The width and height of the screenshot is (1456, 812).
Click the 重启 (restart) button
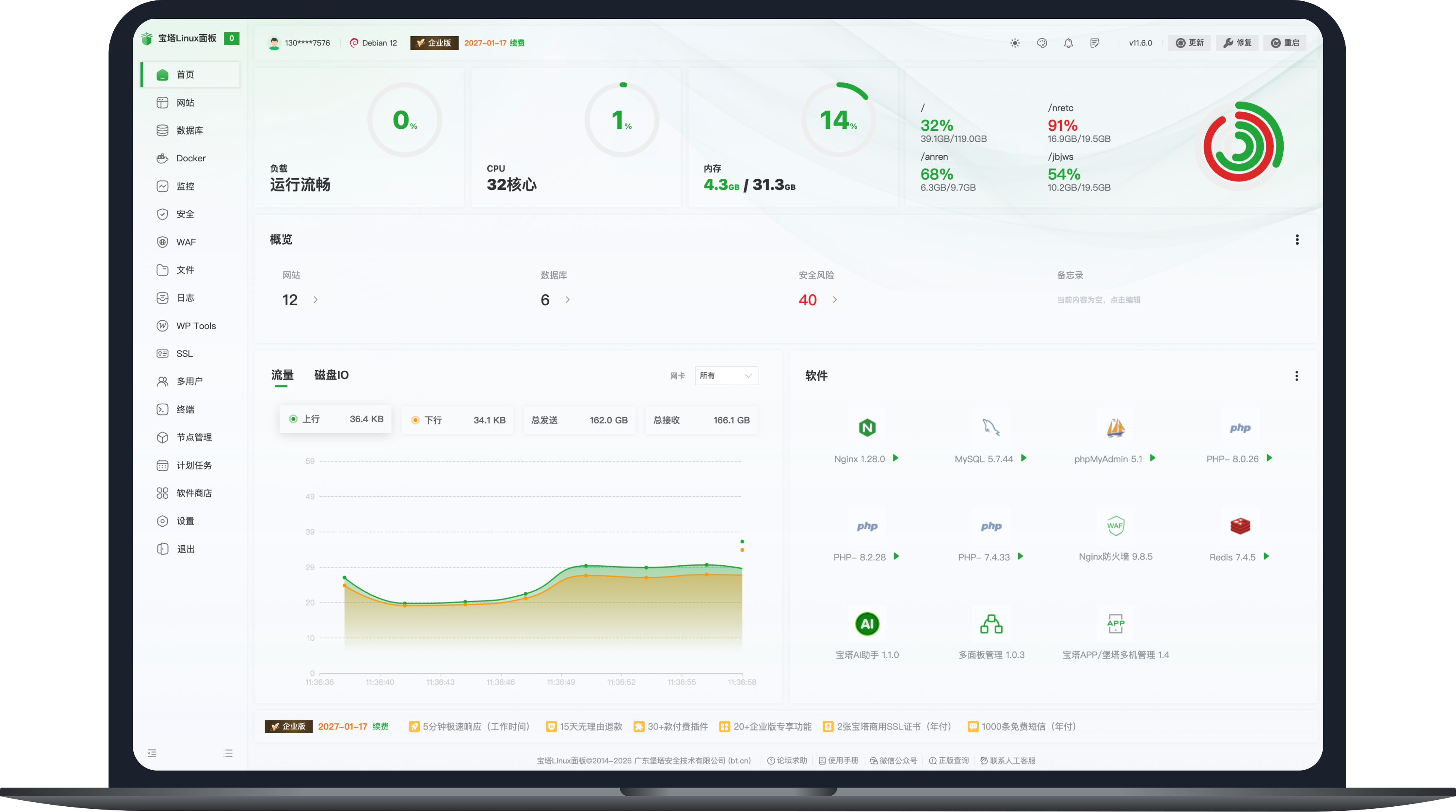click(1285, 42)
